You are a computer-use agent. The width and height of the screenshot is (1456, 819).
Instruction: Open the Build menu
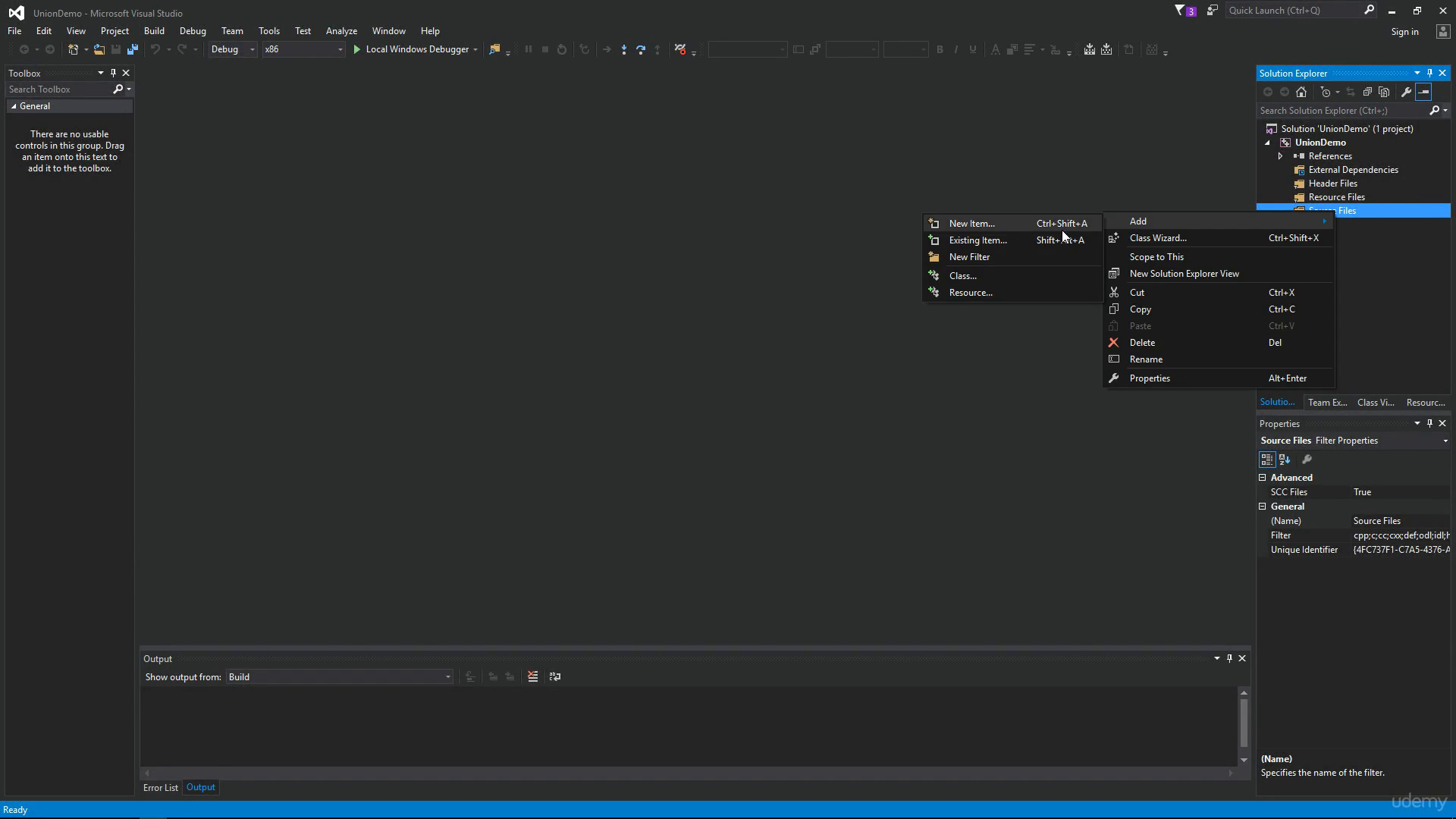coord(154,31)
